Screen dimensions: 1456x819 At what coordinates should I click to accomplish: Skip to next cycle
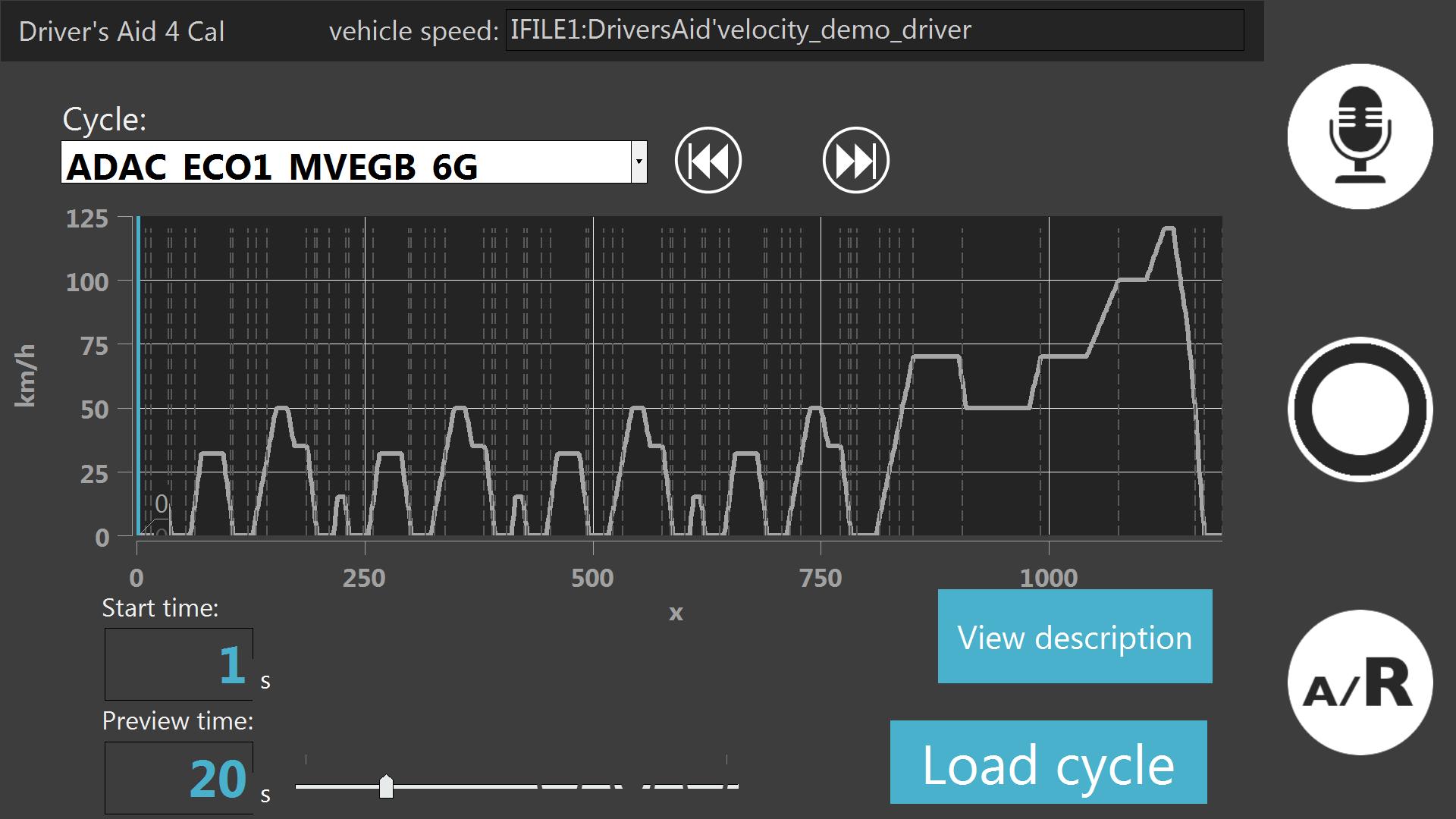(856, 160)
